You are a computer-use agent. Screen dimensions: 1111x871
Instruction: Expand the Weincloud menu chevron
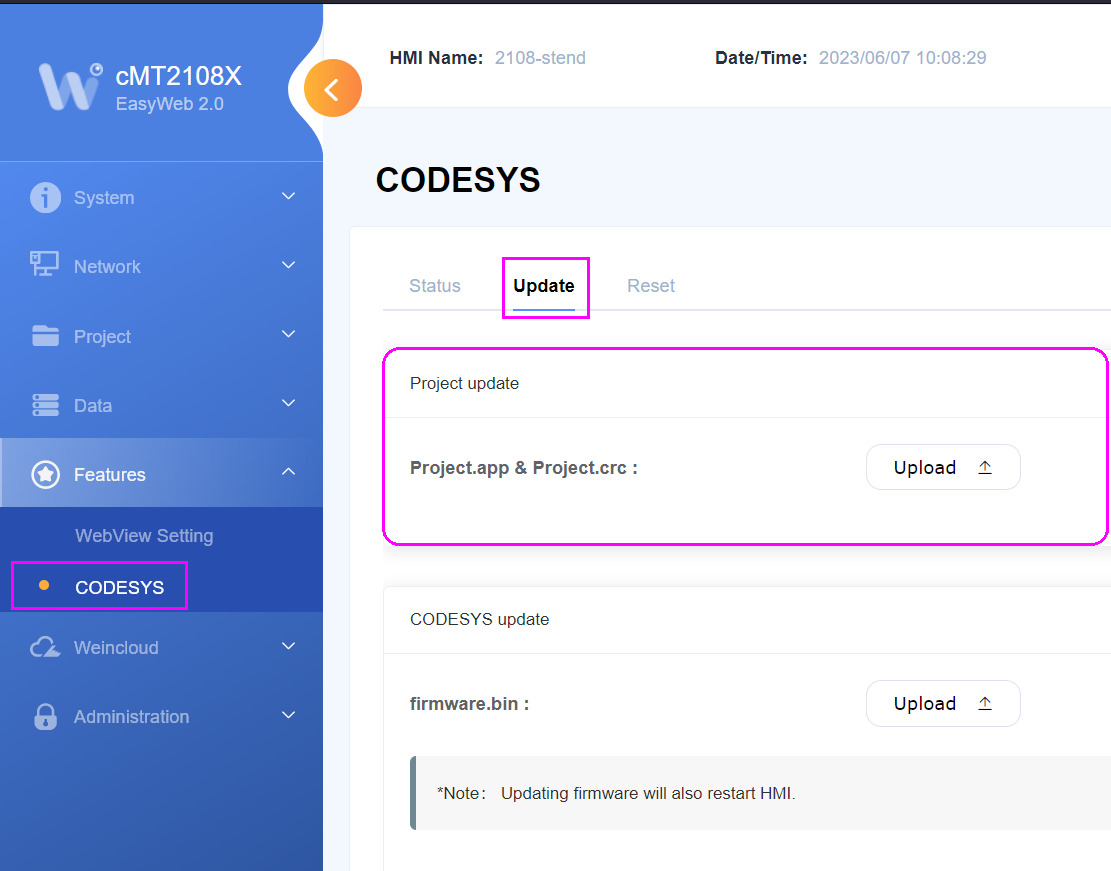(288, 646)
